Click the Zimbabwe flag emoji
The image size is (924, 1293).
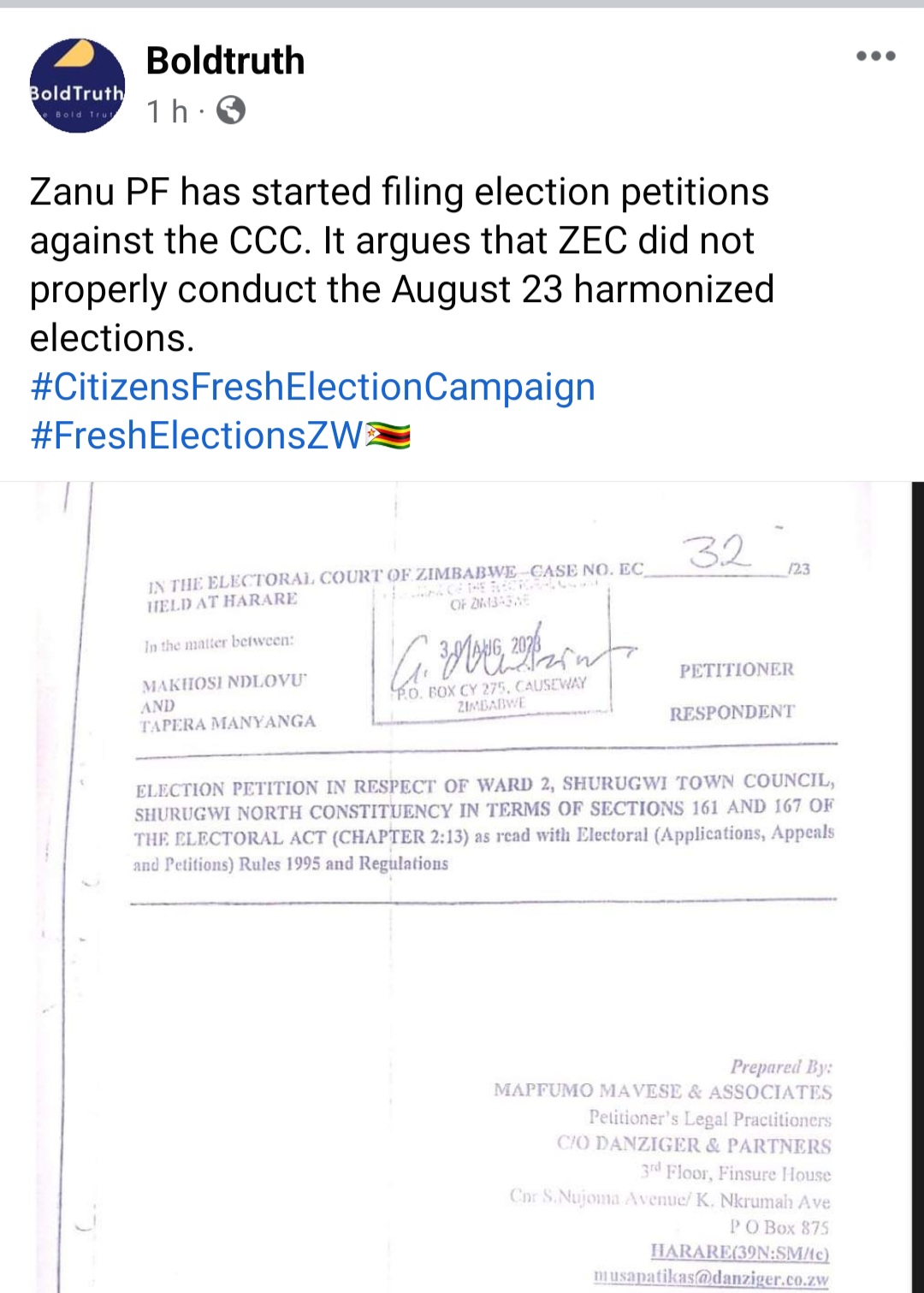[388, 436]
